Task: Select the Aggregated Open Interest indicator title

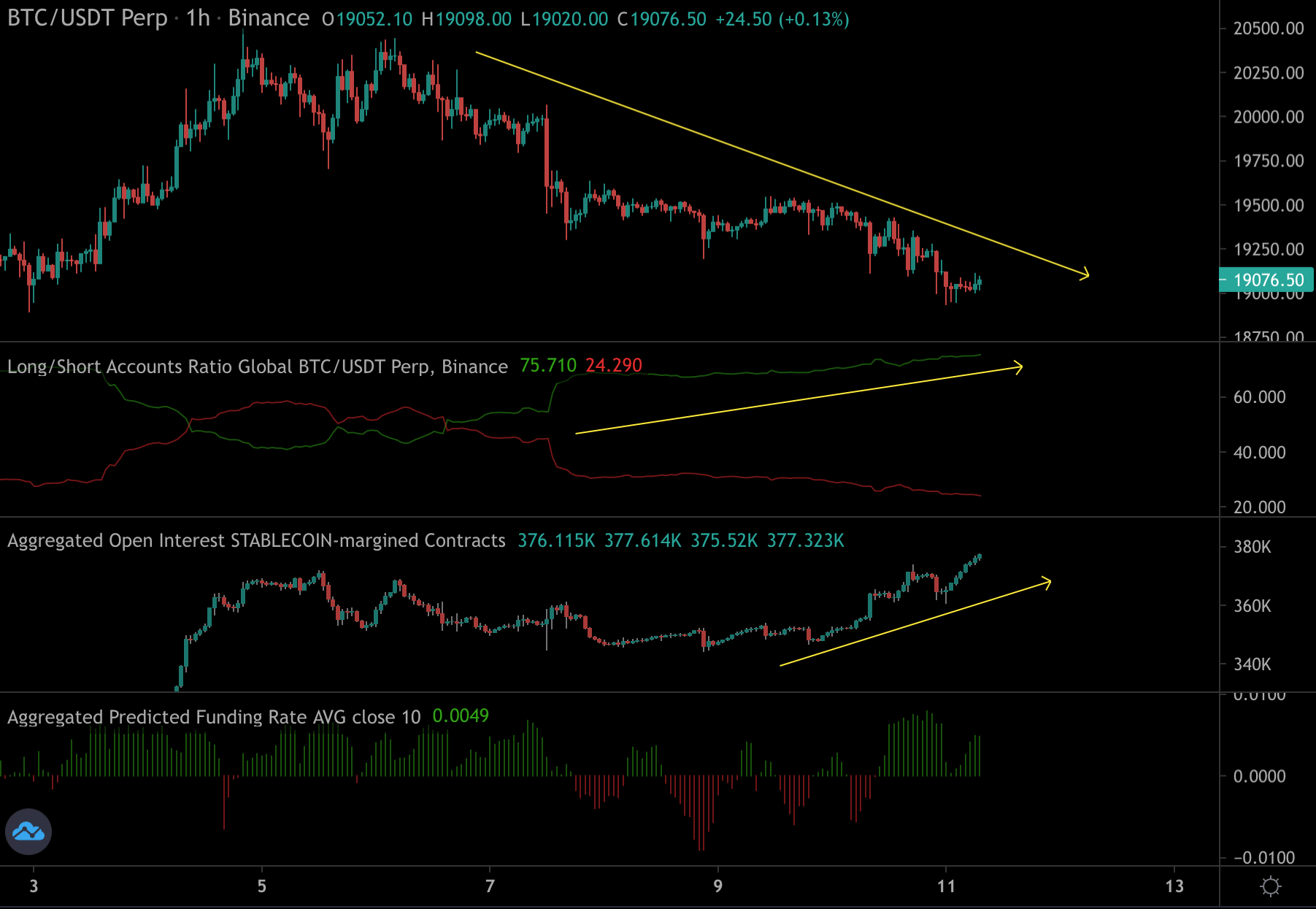Action: (256, 541)
